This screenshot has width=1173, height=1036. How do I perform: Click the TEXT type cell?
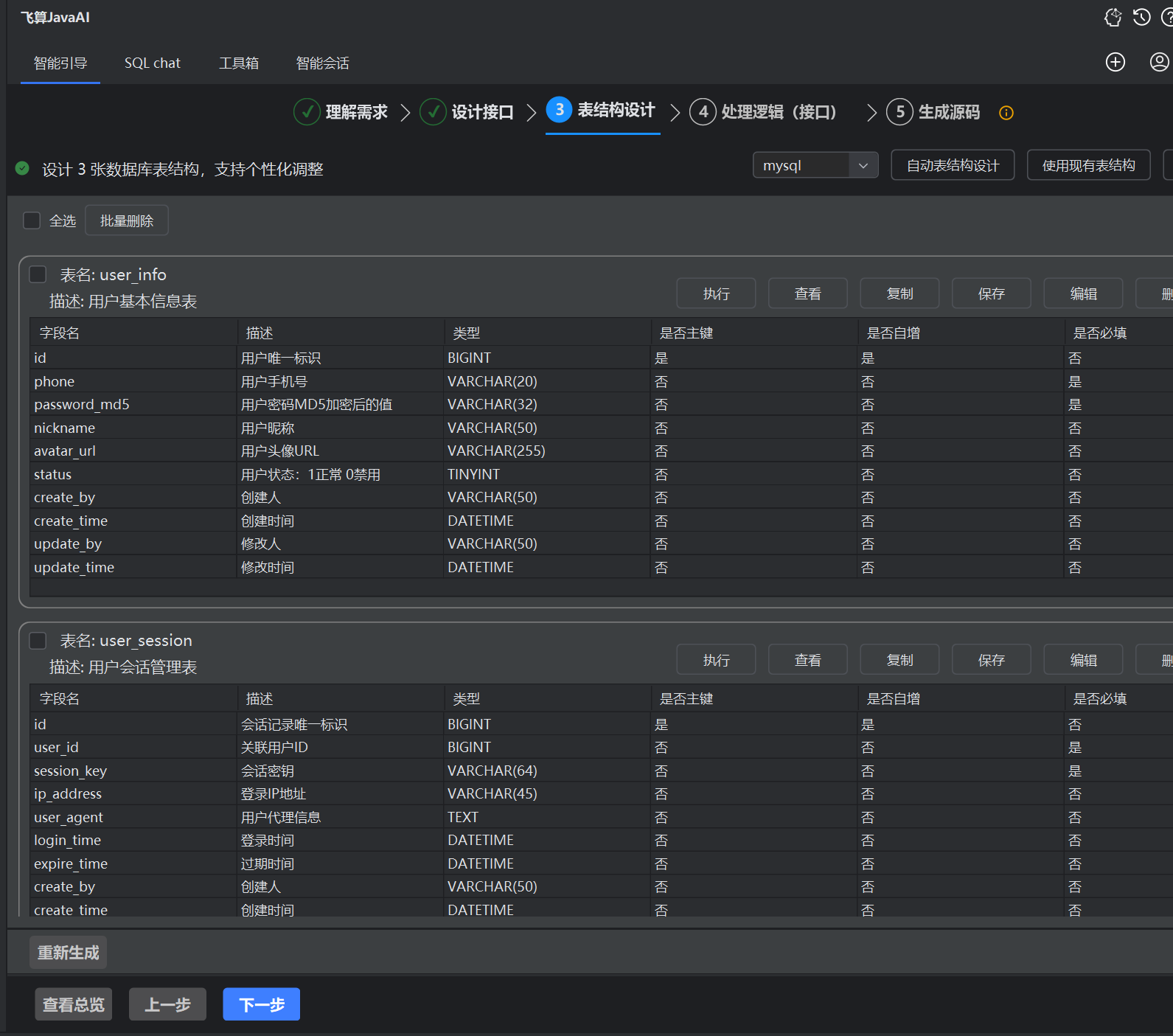[x=546, y=817]
